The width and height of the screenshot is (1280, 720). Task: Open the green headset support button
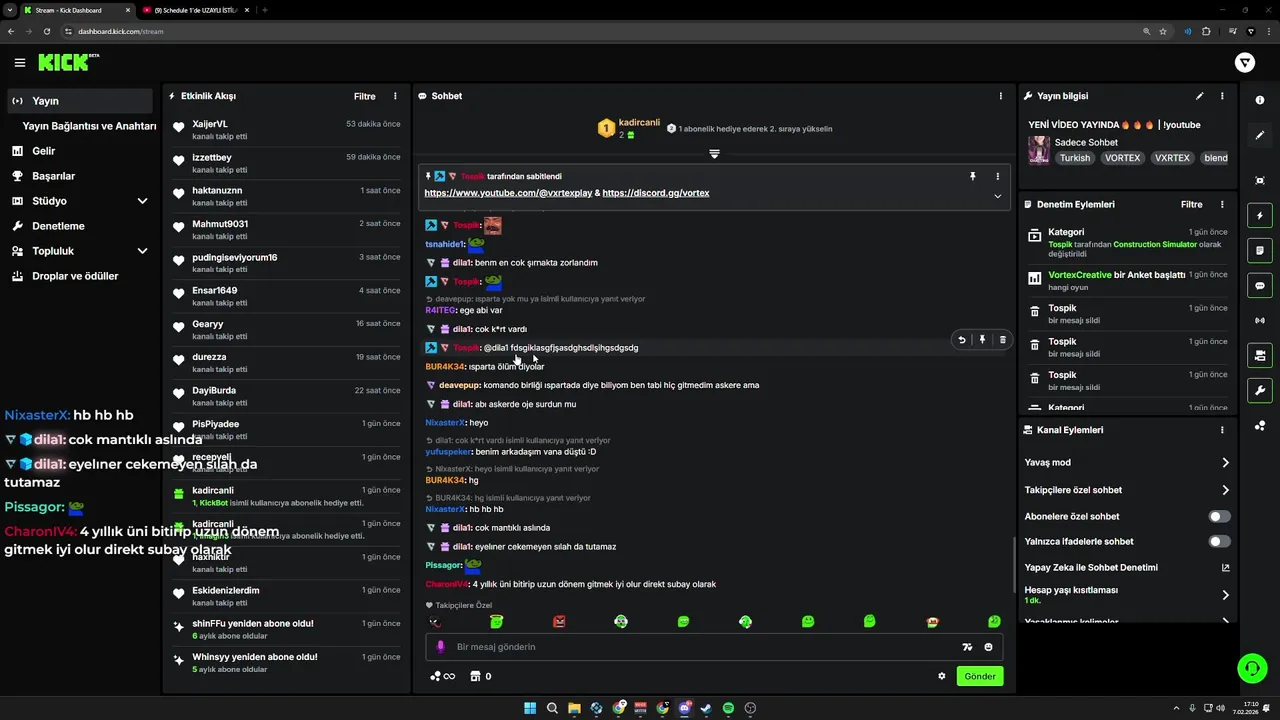click(x=1252, y=667)
